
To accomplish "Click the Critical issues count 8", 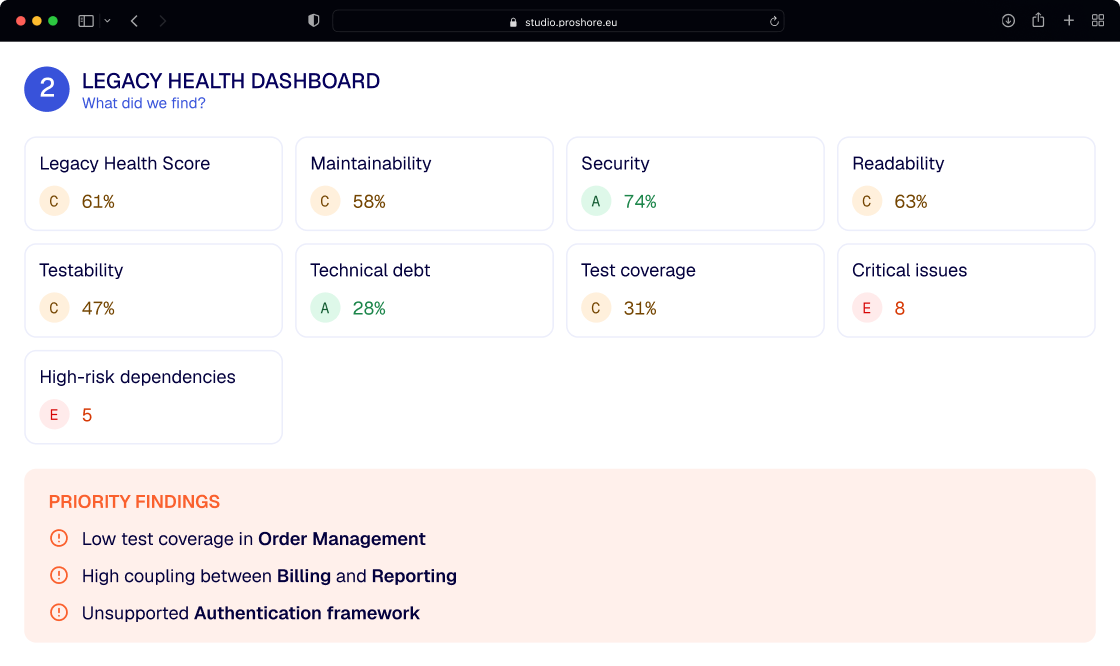I will point(900,308).
